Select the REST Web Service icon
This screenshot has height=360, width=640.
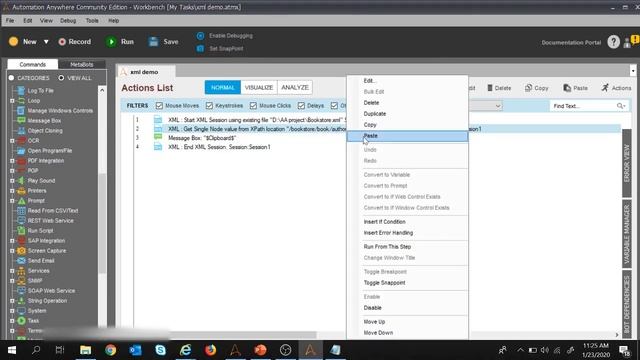click(21, 220)
